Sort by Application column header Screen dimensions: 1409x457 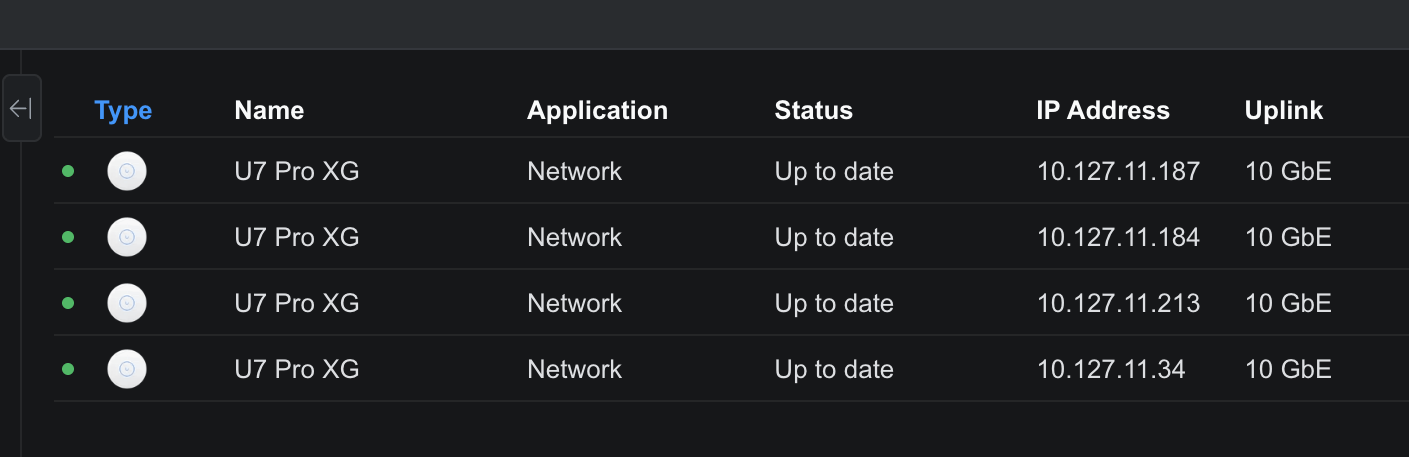[597, 110]
